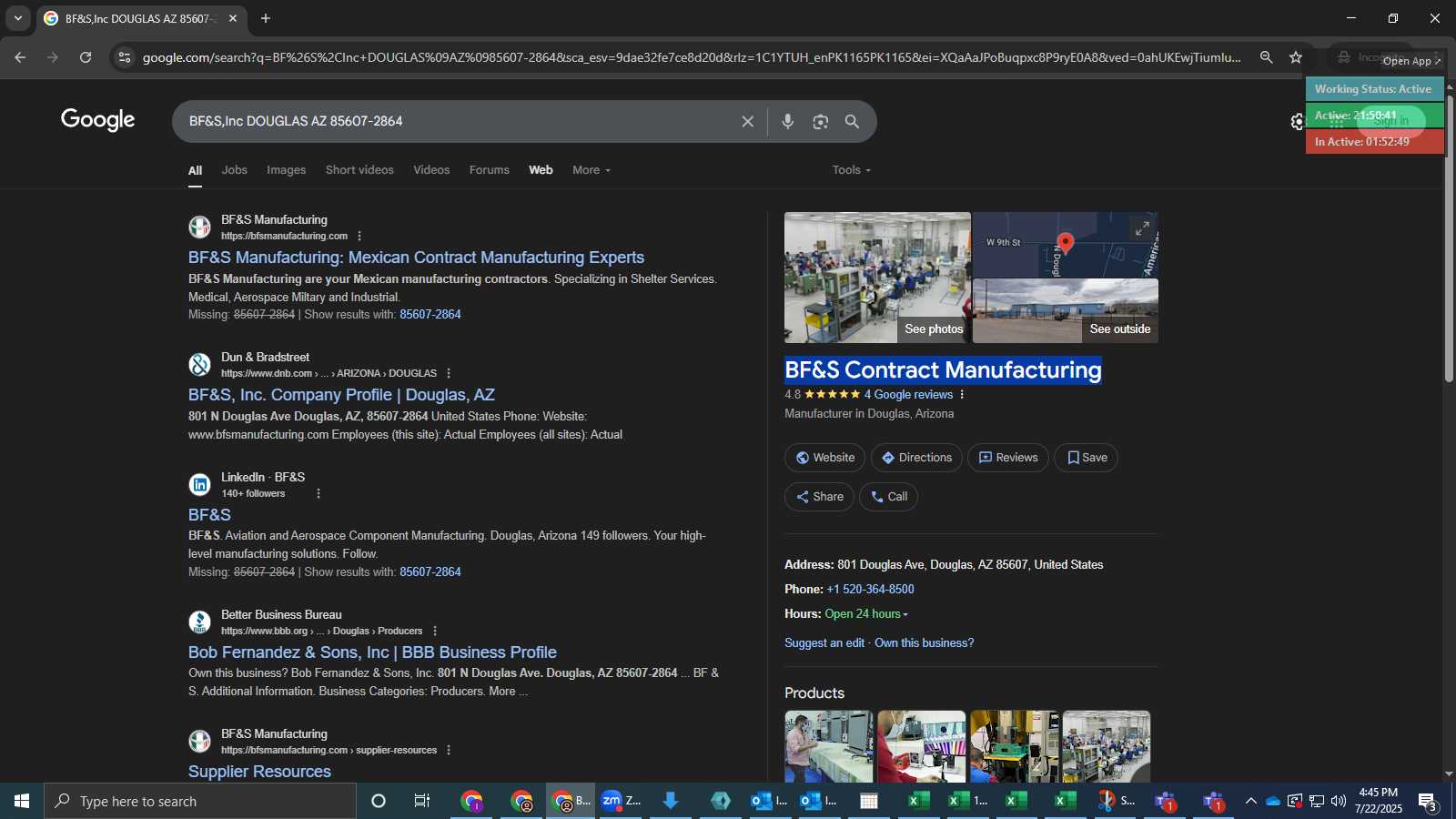Viewport: 1456px width, 819px height.
Task: Click phone number +1 520-364-8500
Action: pyautogui.click(x=870, y=590)
